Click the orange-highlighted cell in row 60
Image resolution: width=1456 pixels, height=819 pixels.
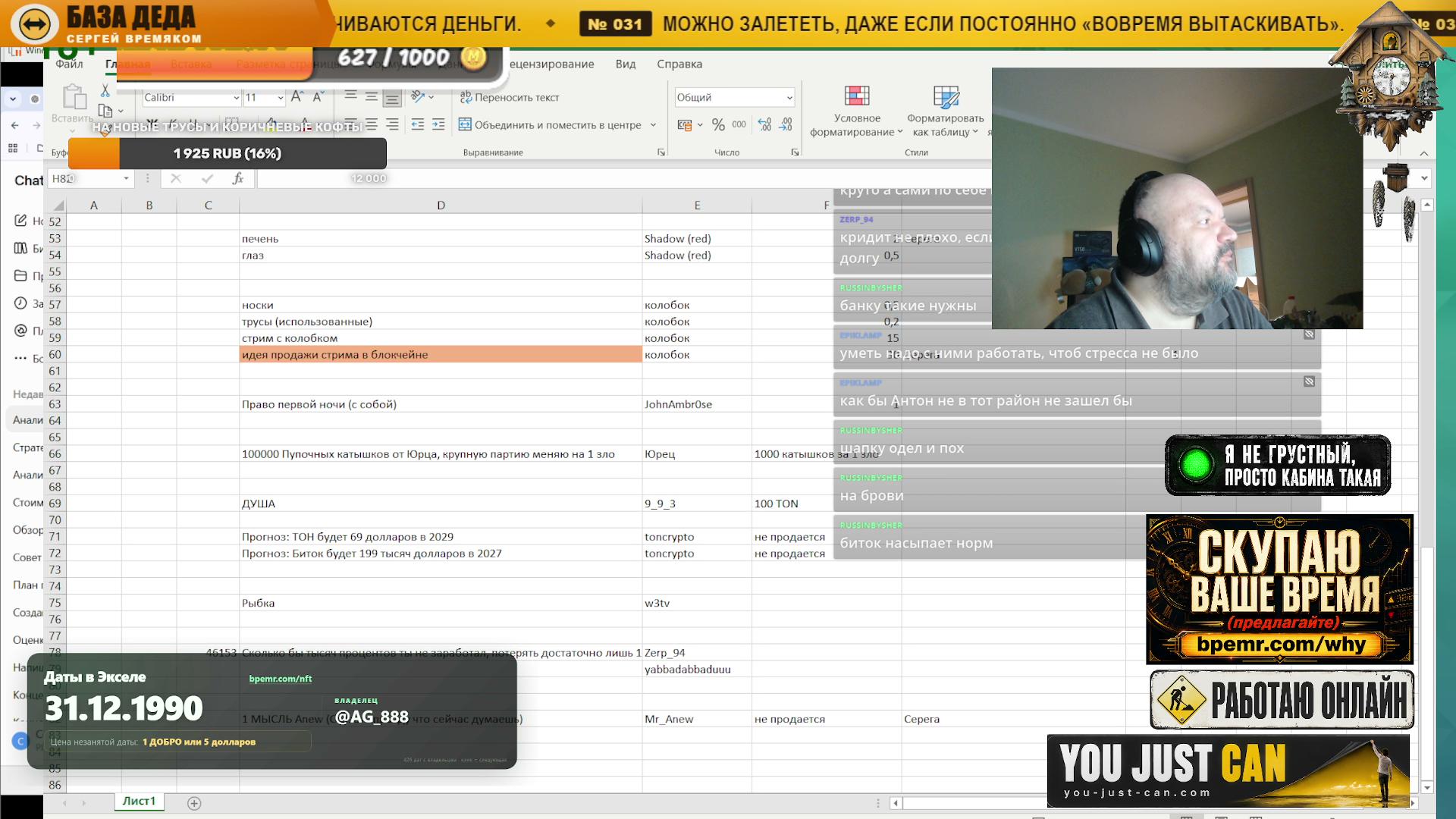coord(441,355)
